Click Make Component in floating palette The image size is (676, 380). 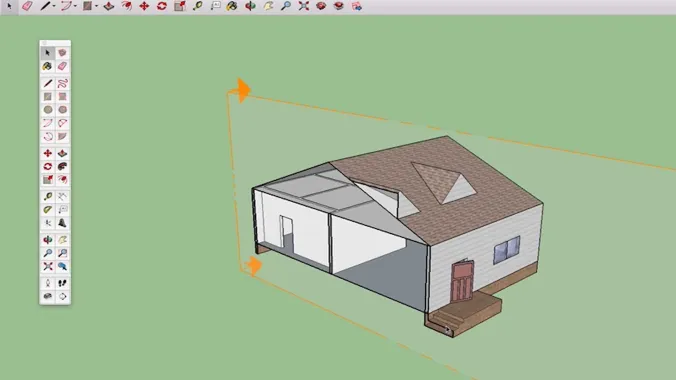click(63, 53)
